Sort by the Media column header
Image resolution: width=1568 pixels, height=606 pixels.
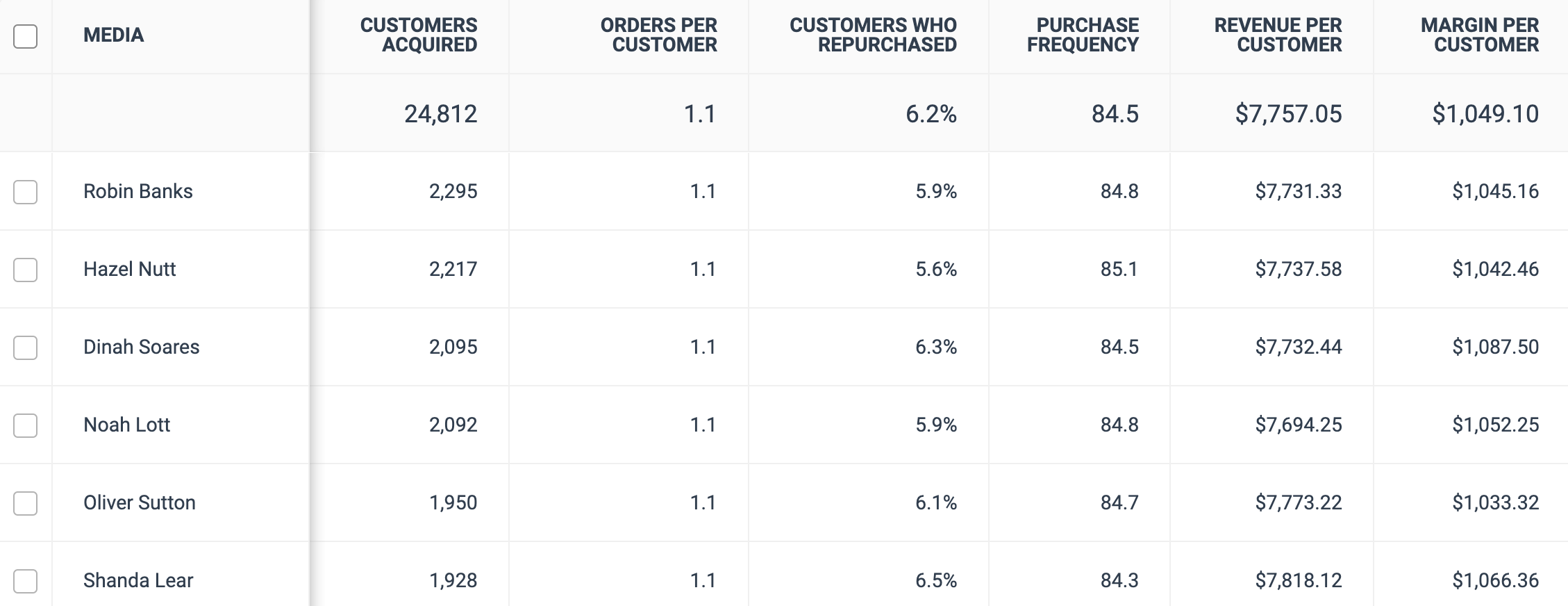click(x=113, y=35)
